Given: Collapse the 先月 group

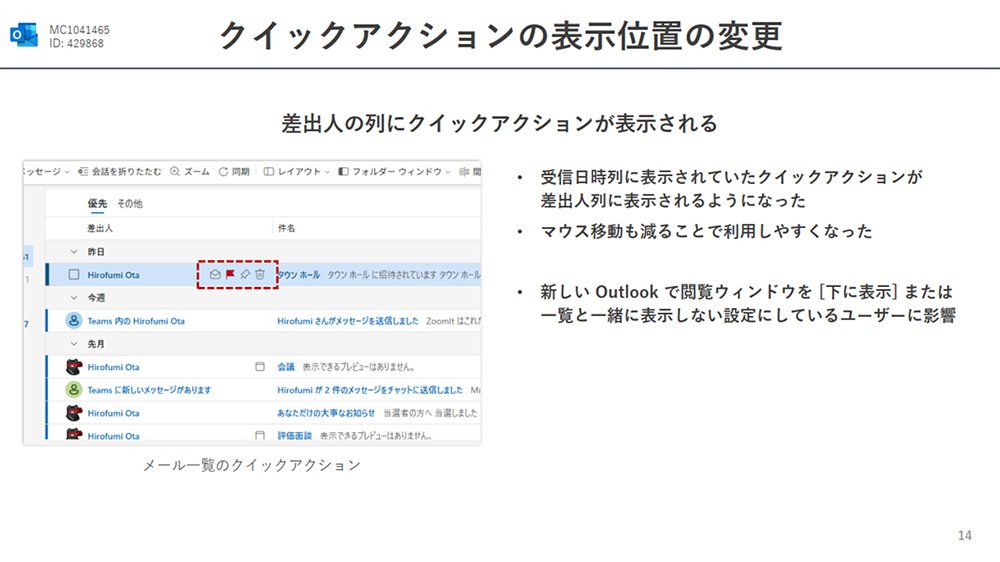Looking at the screenshot, I should click(x=74, y=344).
